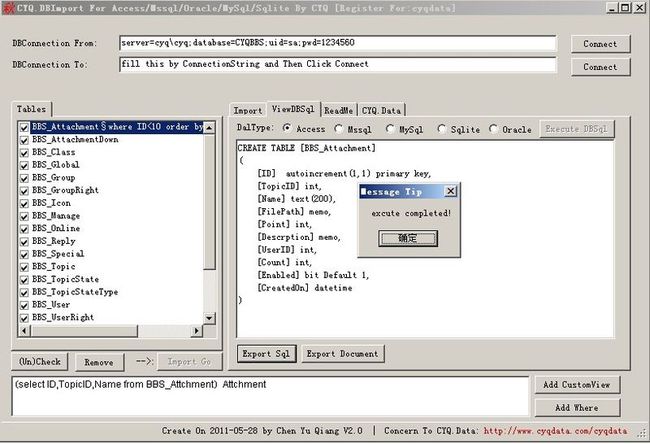The height and width of the screenshot is (444, 650).
Task: Toggle checkbox for BBS_Attachment table
Action: [24, 127]
